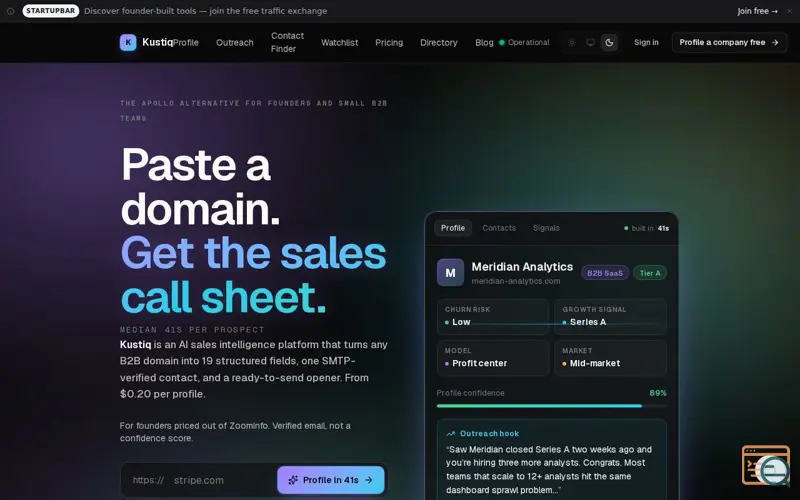The image size is (800, 500).
Task: Open the Directory nav item
Action: click(x=439, y=43)
